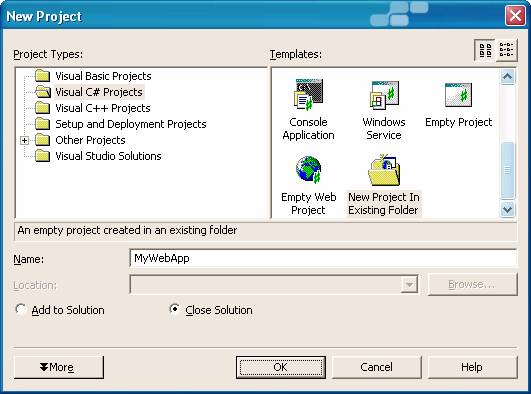Image resolution: width=531 pixels, height=394 pixels.
Task: Select the Close Solution radio button
Action: (174, 309)
